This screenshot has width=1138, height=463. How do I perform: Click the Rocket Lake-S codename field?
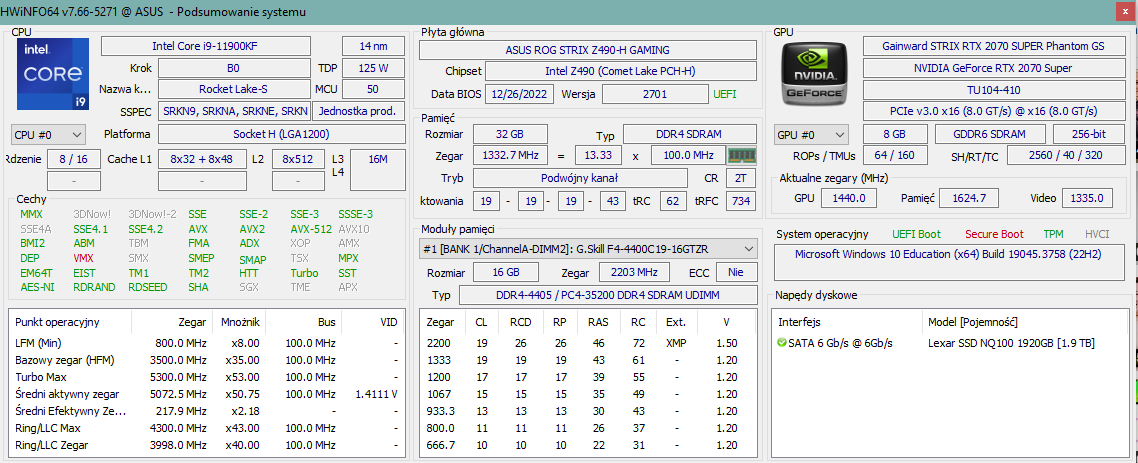(234, 89)
